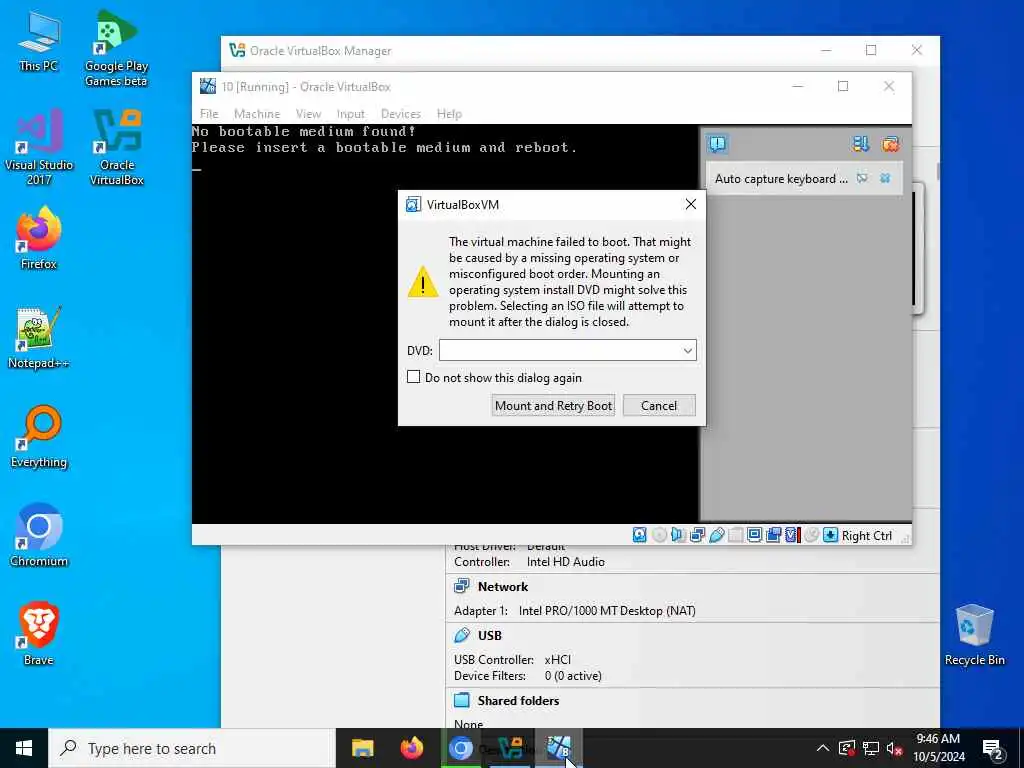Open the Help menu
This screenshot has width=1024, height=768.
(449, 114)
